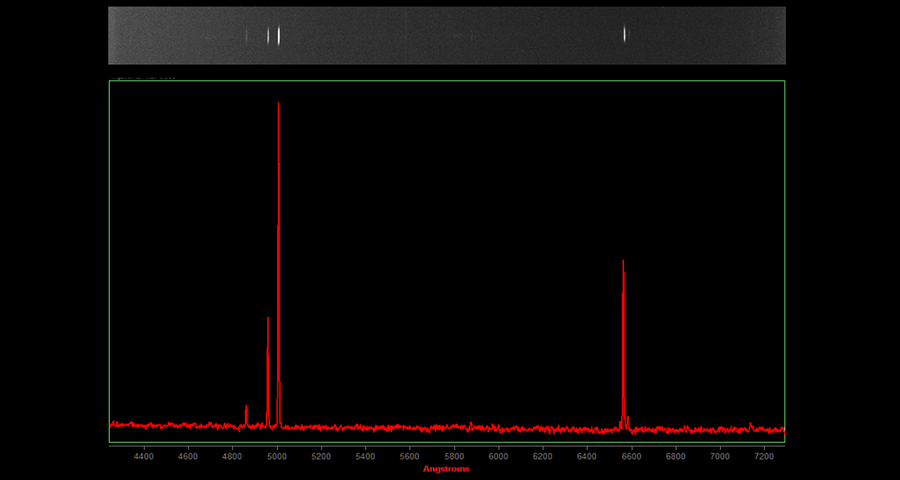900x480 pixels.
Task: Select the 4800 wavelength tick label
Action: pos(232,456)
